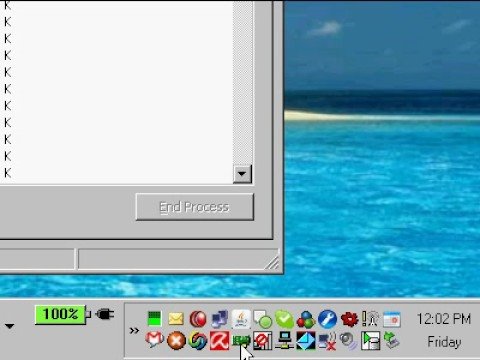Click the green play-arrow window tray icon

(370, 341)
